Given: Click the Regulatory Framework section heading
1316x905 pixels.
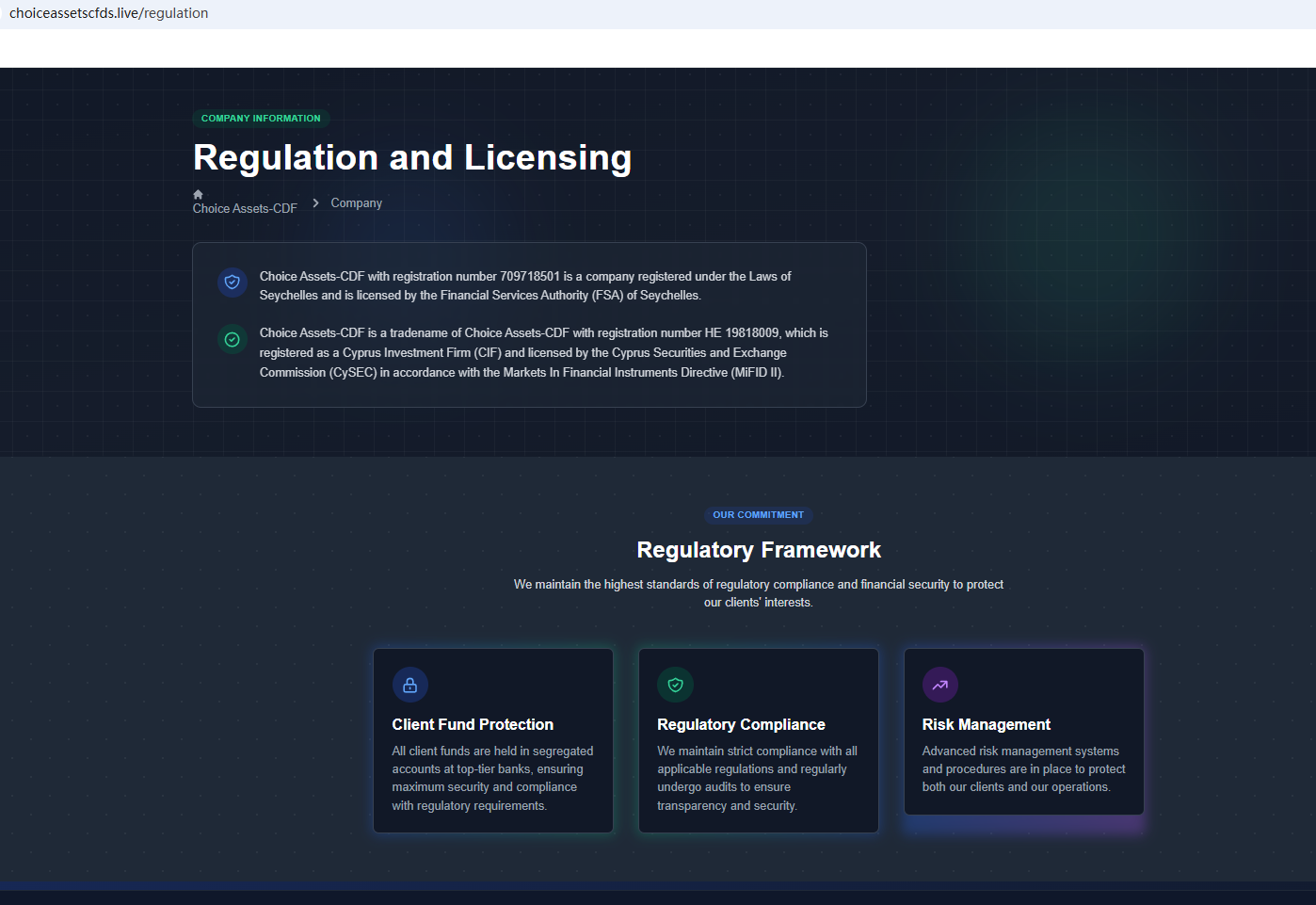Looking at the screenshot, I should pos(758,550).
